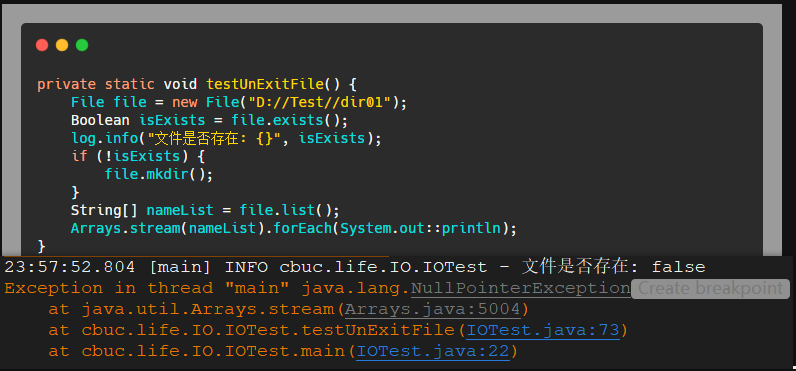Open the IOTest.java:22 stack trace link
The height and width of the screenshot is (371, 796).
(433, 351)
